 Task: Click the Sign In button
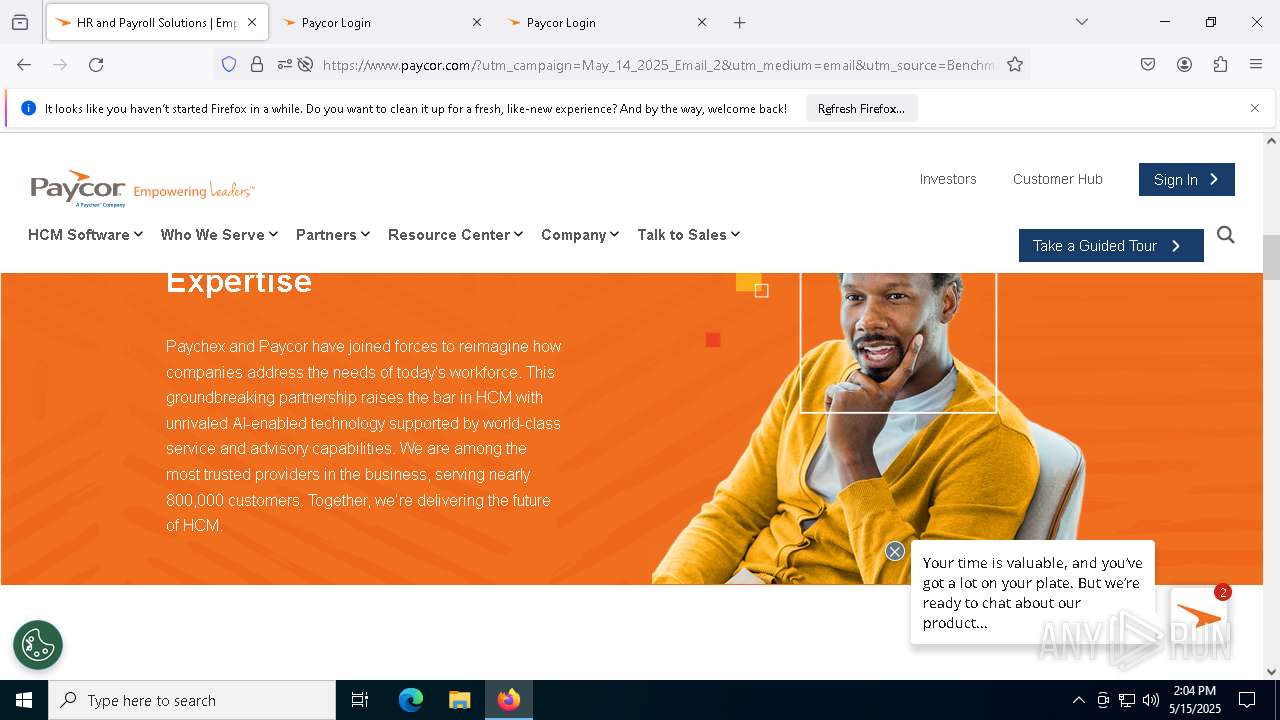1186,179
